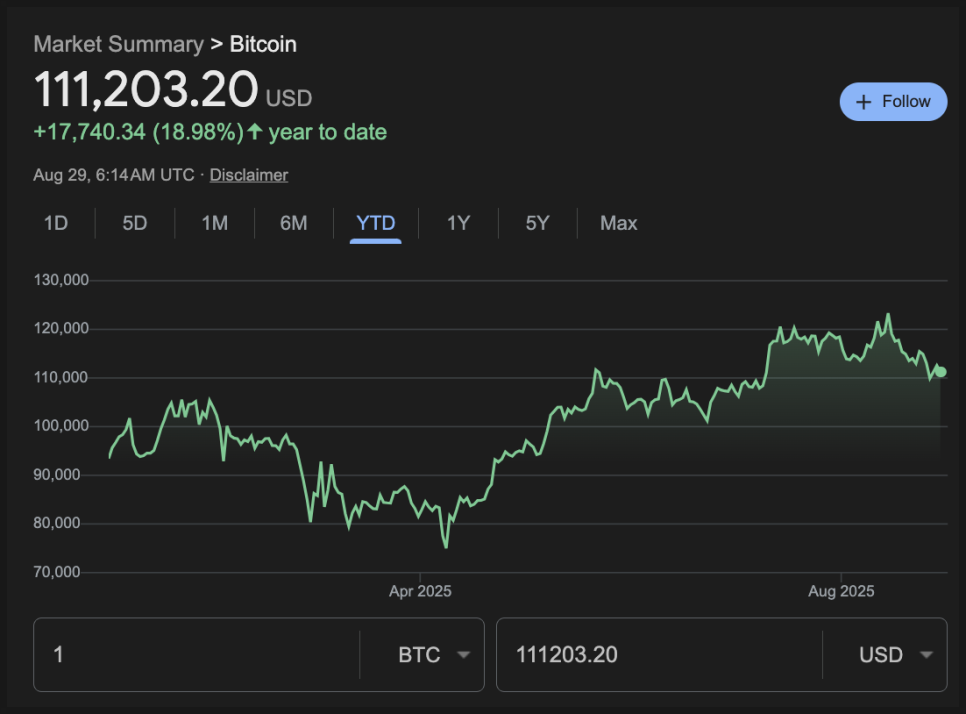The image size is (966, 714).
Task: Show the 6M chart range
Action: point(293,223)
